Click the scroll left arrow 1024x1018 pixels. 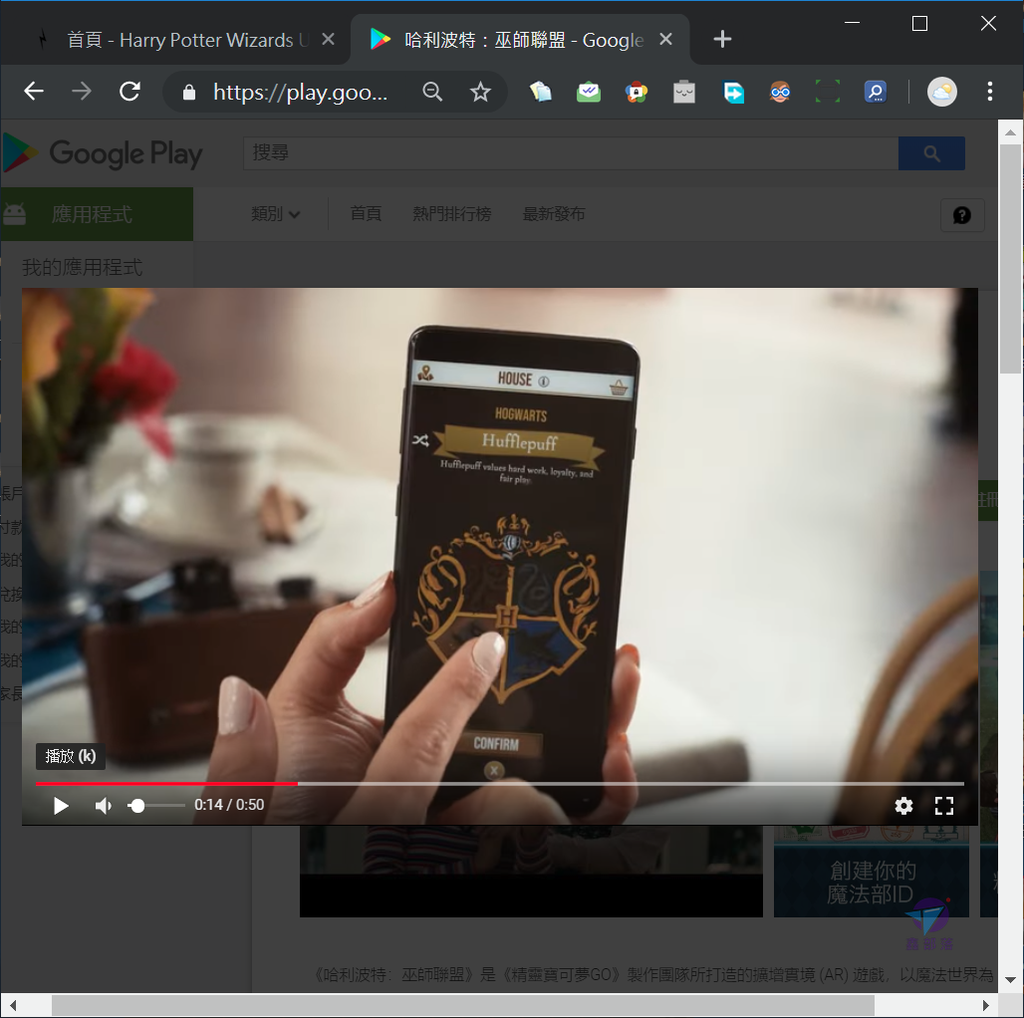[x=12, y=1005]
